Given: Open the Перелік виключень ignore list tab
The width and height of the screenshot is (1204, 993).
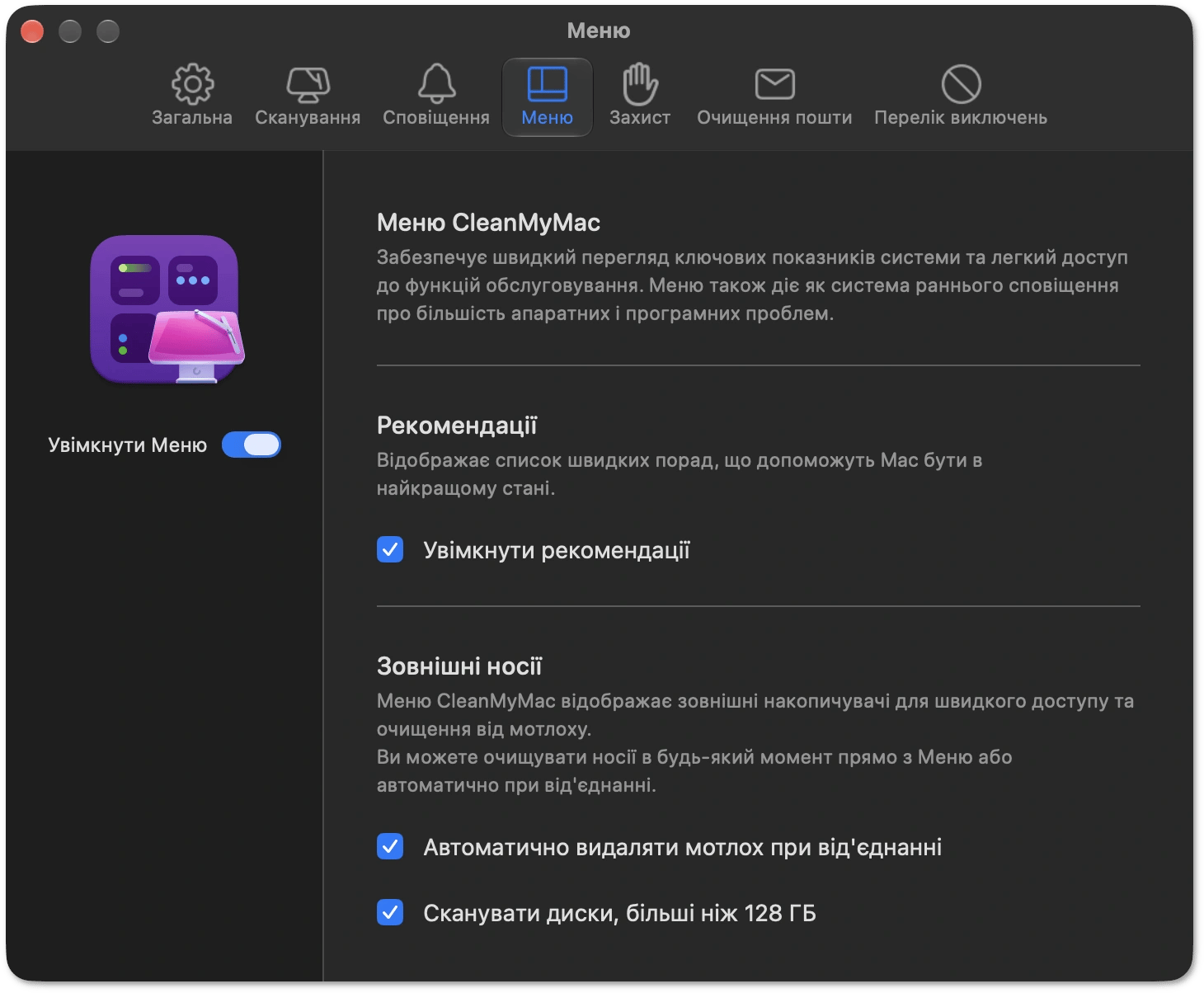Looking at the screenshot, I should (961, 96).
